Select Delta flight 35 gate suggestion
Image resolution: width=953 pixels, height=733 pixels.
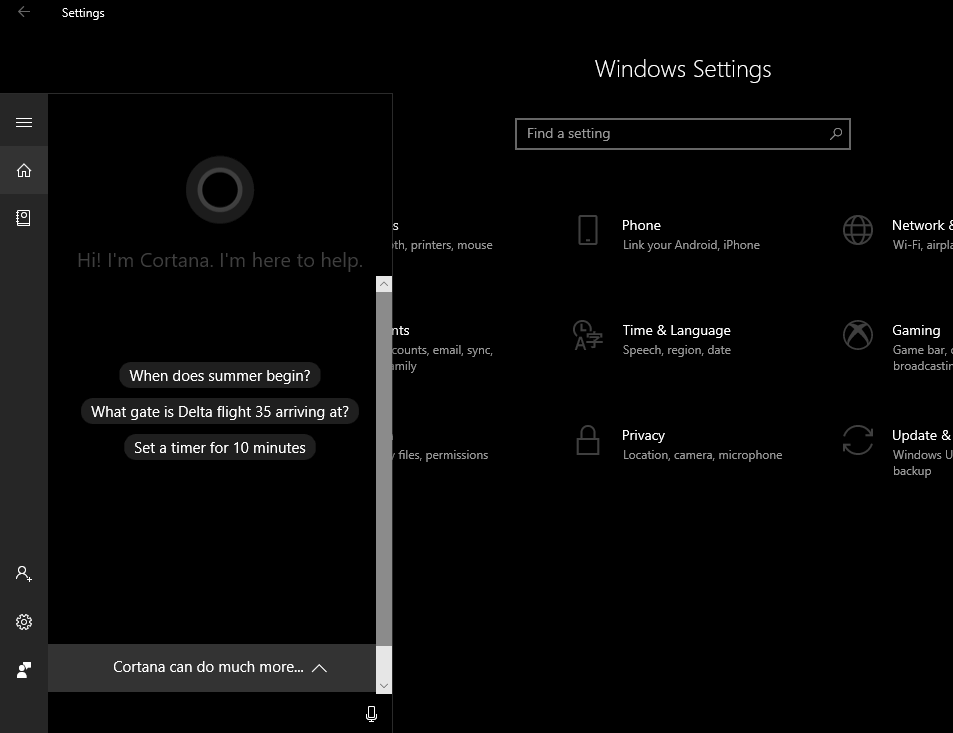pyautogui.click(x=220, y=411)
